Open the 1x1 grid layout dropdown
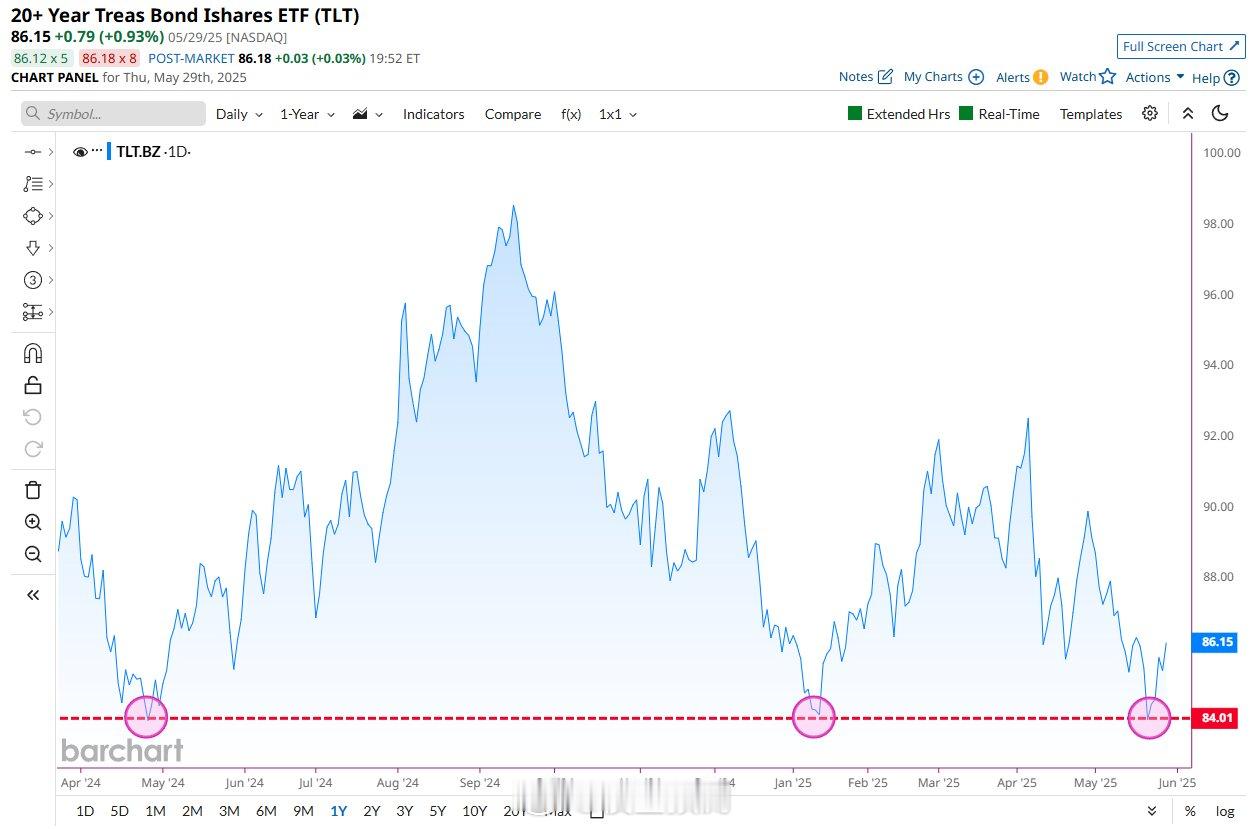 [618, 114]
